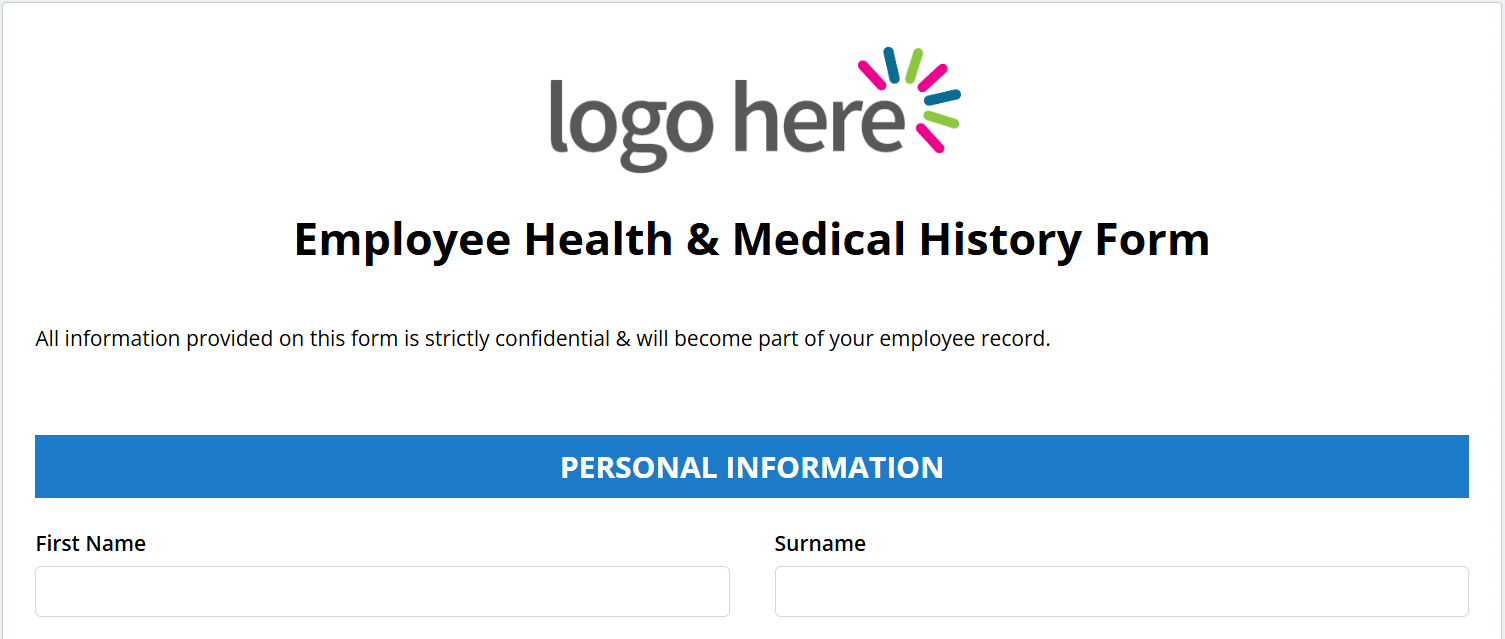The height and width of the screenshot is (639, 1505).
Task: Click the Employee Health & Medical History title
Action: click(x=752, y=240)
